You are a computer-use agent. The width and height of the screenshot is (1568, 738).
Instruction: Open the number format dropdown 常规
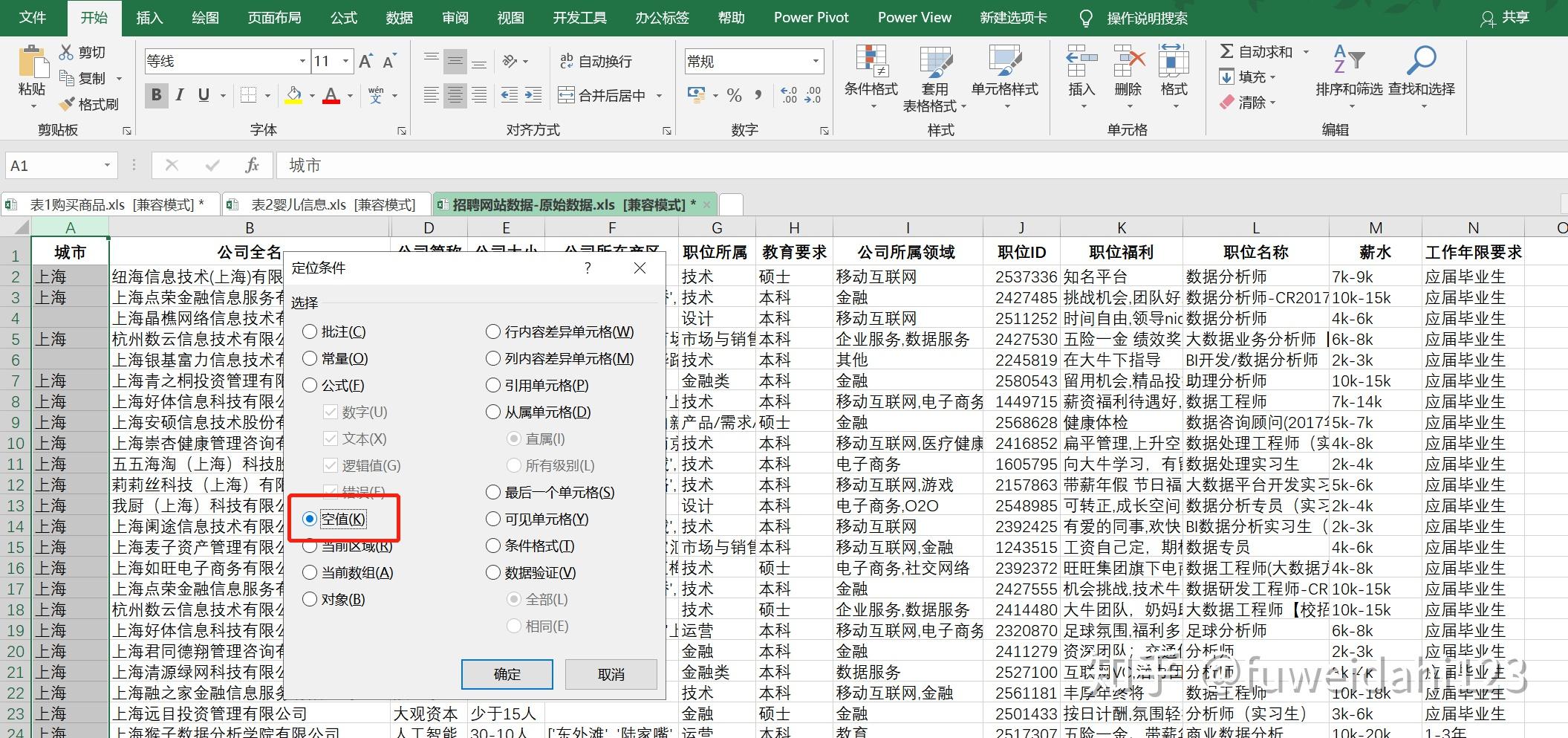point(816,61)
